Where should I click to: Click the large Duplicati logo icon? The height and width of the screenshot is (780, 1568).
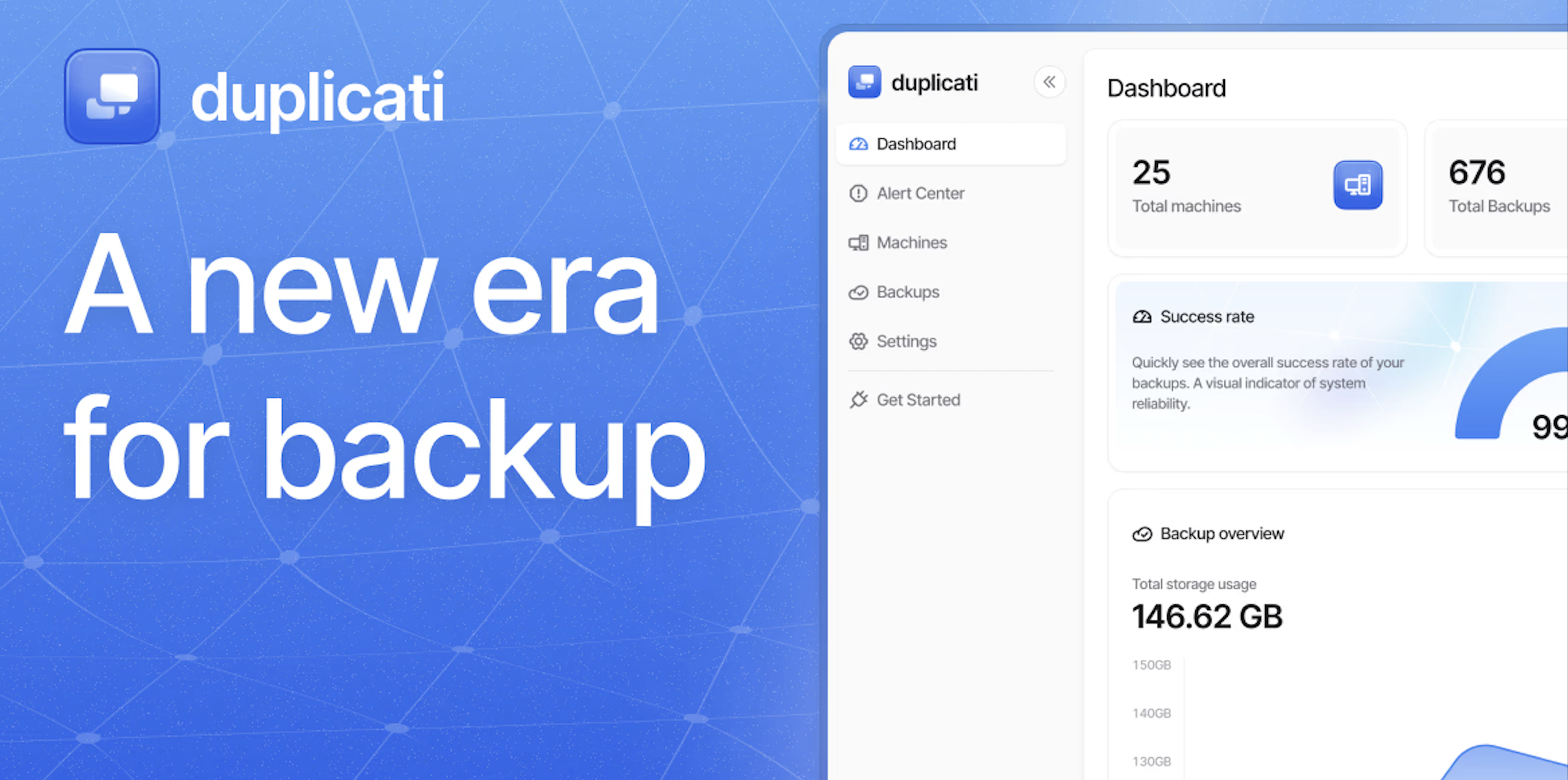pos(112,97)
